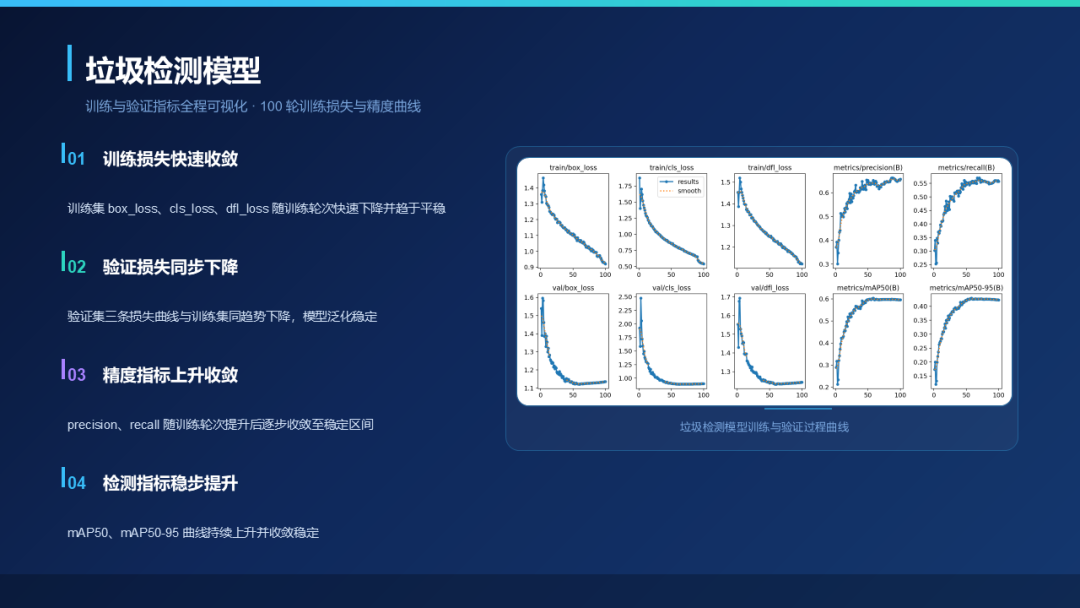Select the heading 验证损失同步下降

pyautogui.click(x=170, y=267)
